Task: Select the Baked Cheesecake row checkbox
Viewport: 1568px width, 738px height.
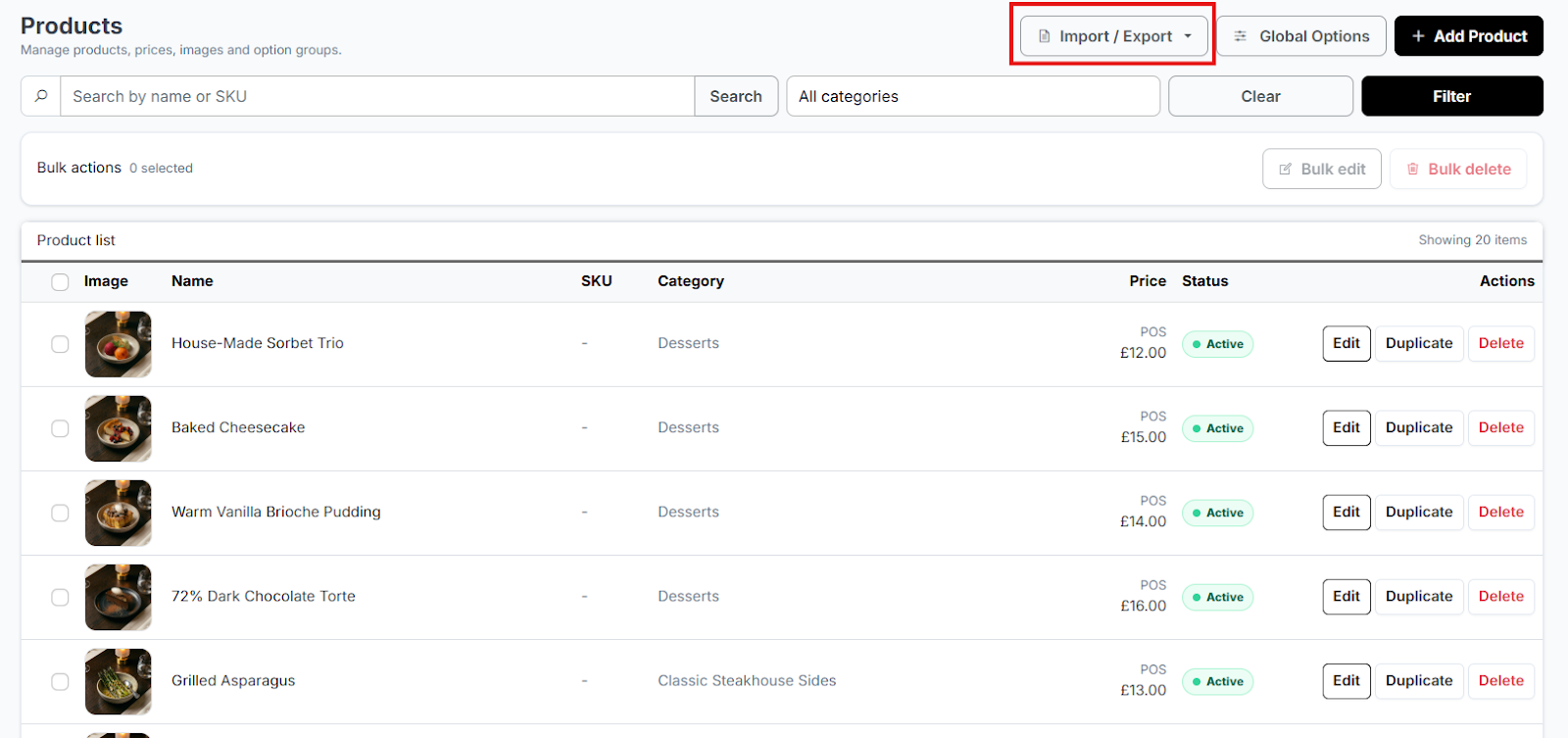Action: 60,428
